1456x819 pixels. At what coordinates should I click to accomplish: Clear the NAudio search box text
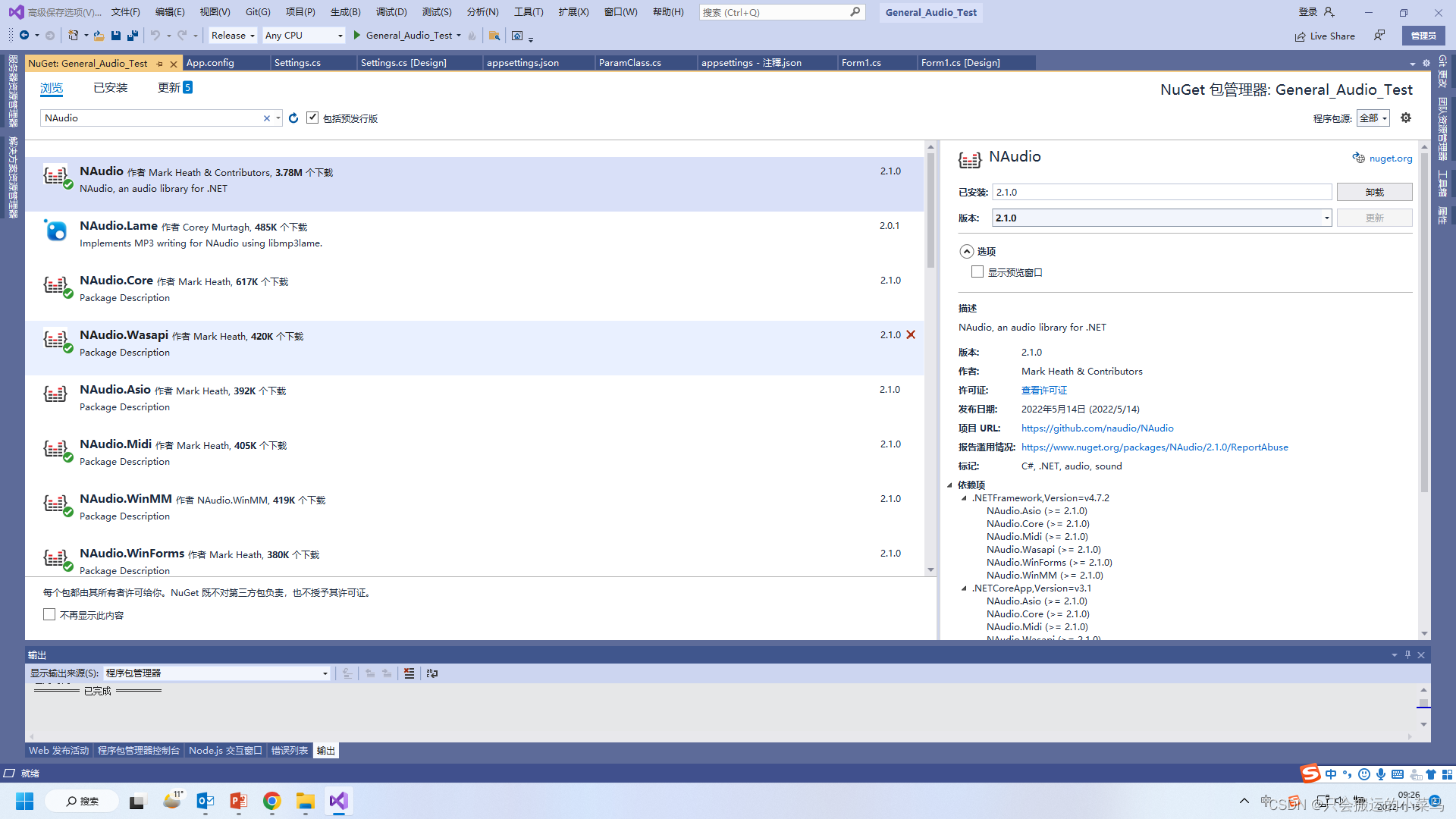[x=267, y=118]
